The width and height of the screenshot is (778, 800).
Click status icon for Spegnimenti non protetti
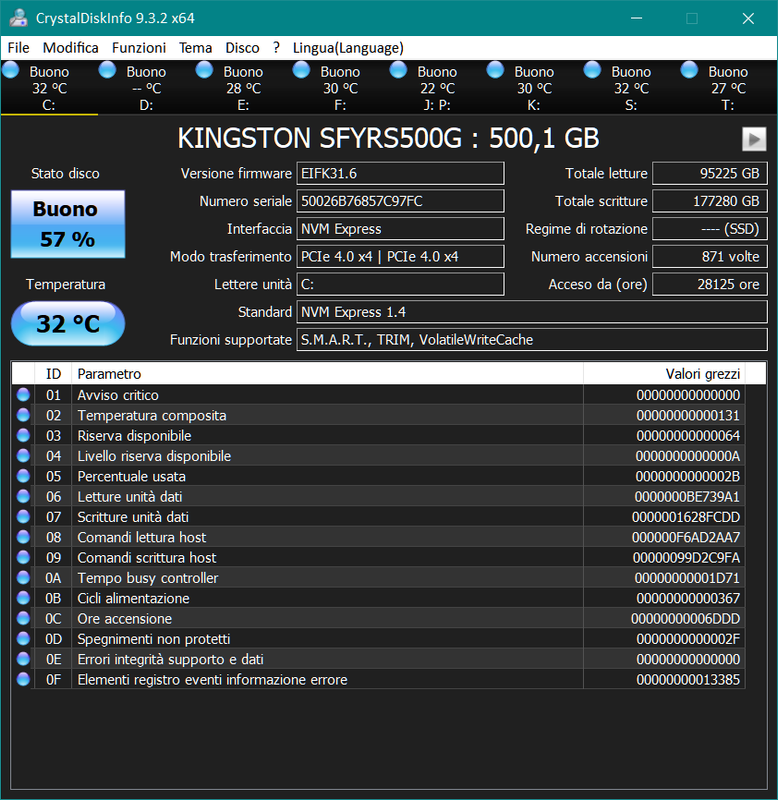tap(23, 639)
